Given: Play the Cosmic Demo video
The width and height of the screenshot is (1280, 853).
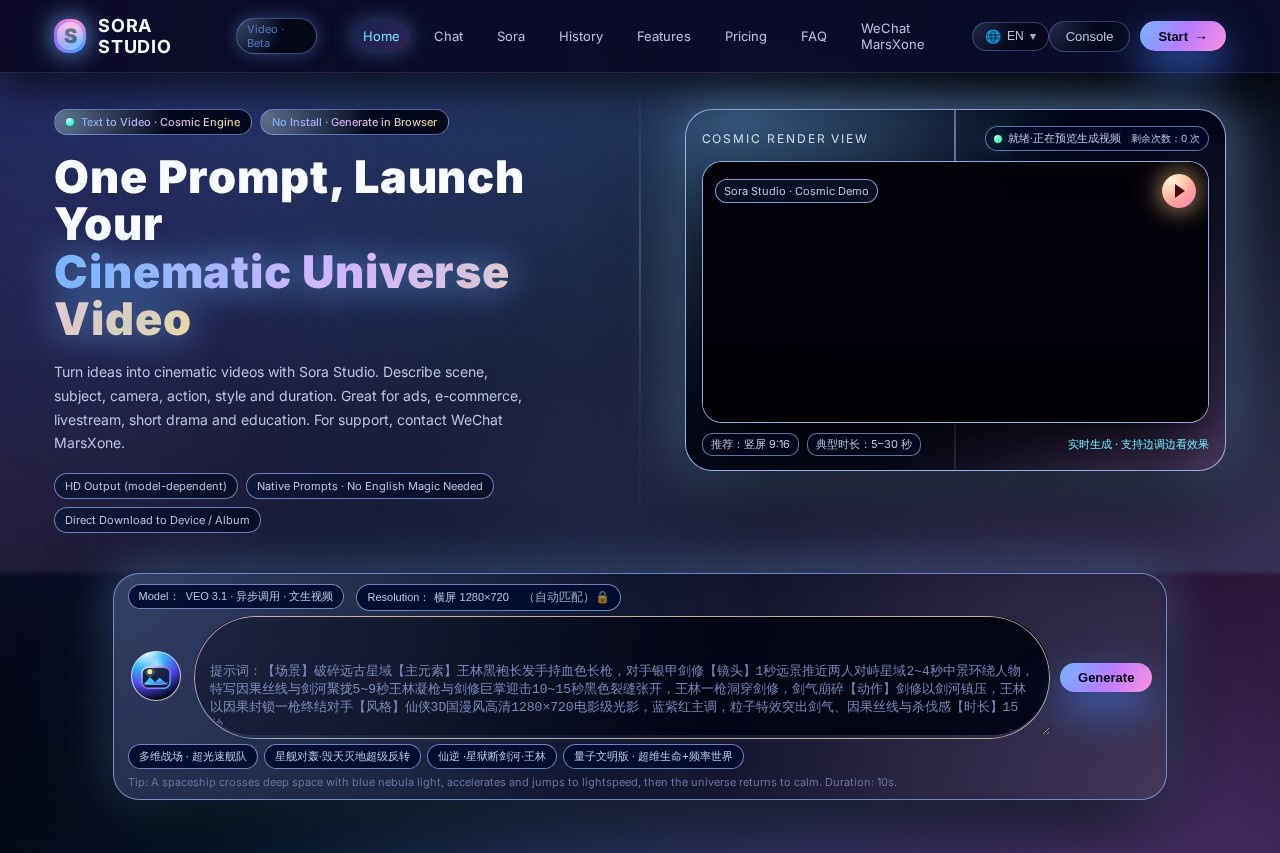Looking at the screenshot, I should tap(1178, 191).
